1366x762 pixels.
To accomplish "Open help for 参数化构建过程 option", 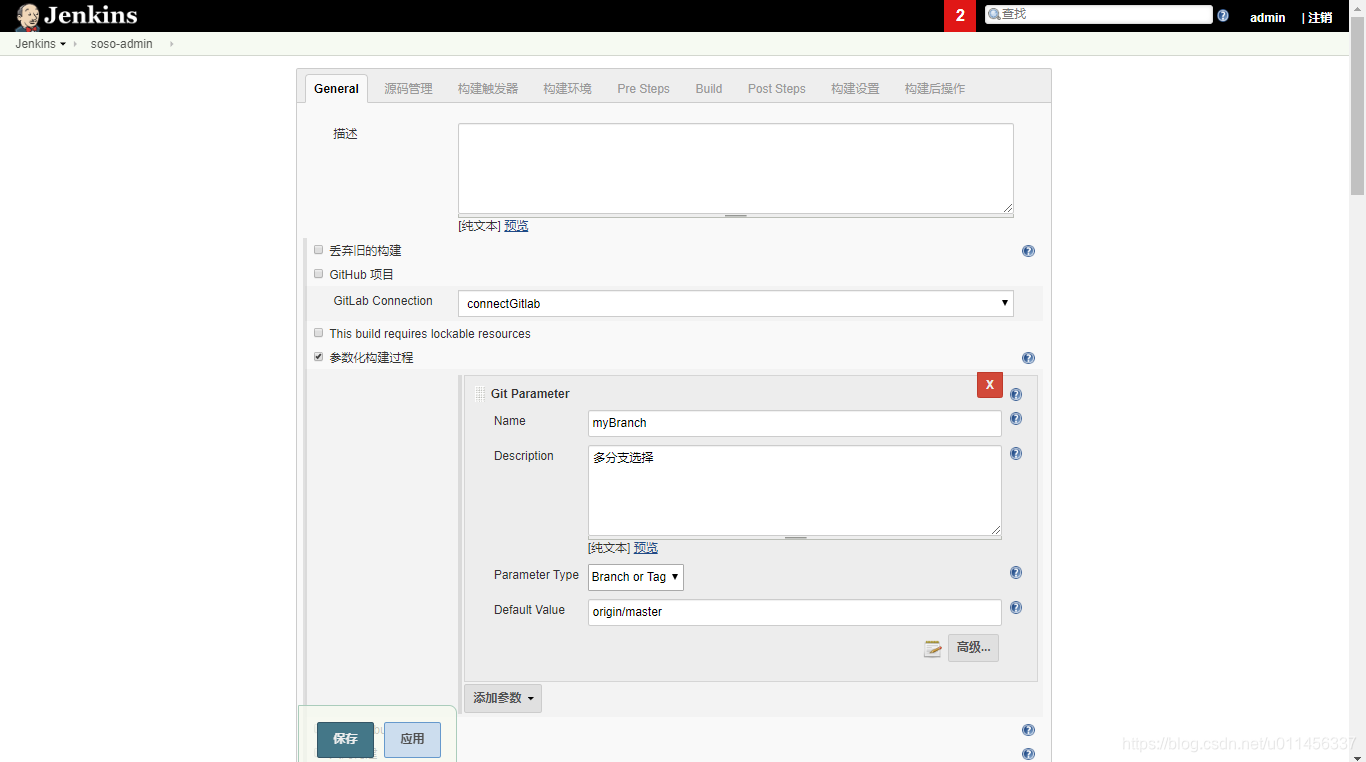I will click(x=1028, y=358).
